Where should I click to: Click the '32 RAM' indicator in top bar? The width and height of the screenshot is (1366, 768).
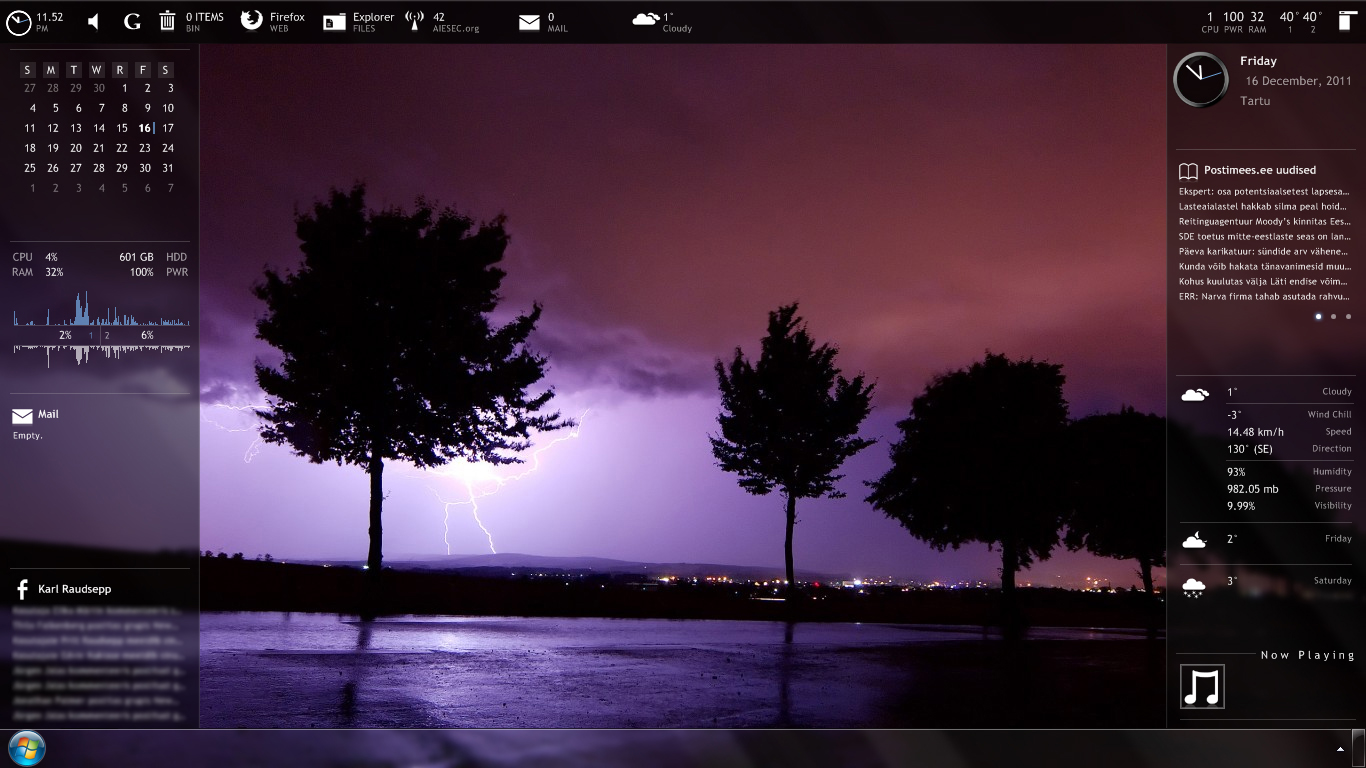1257,22
